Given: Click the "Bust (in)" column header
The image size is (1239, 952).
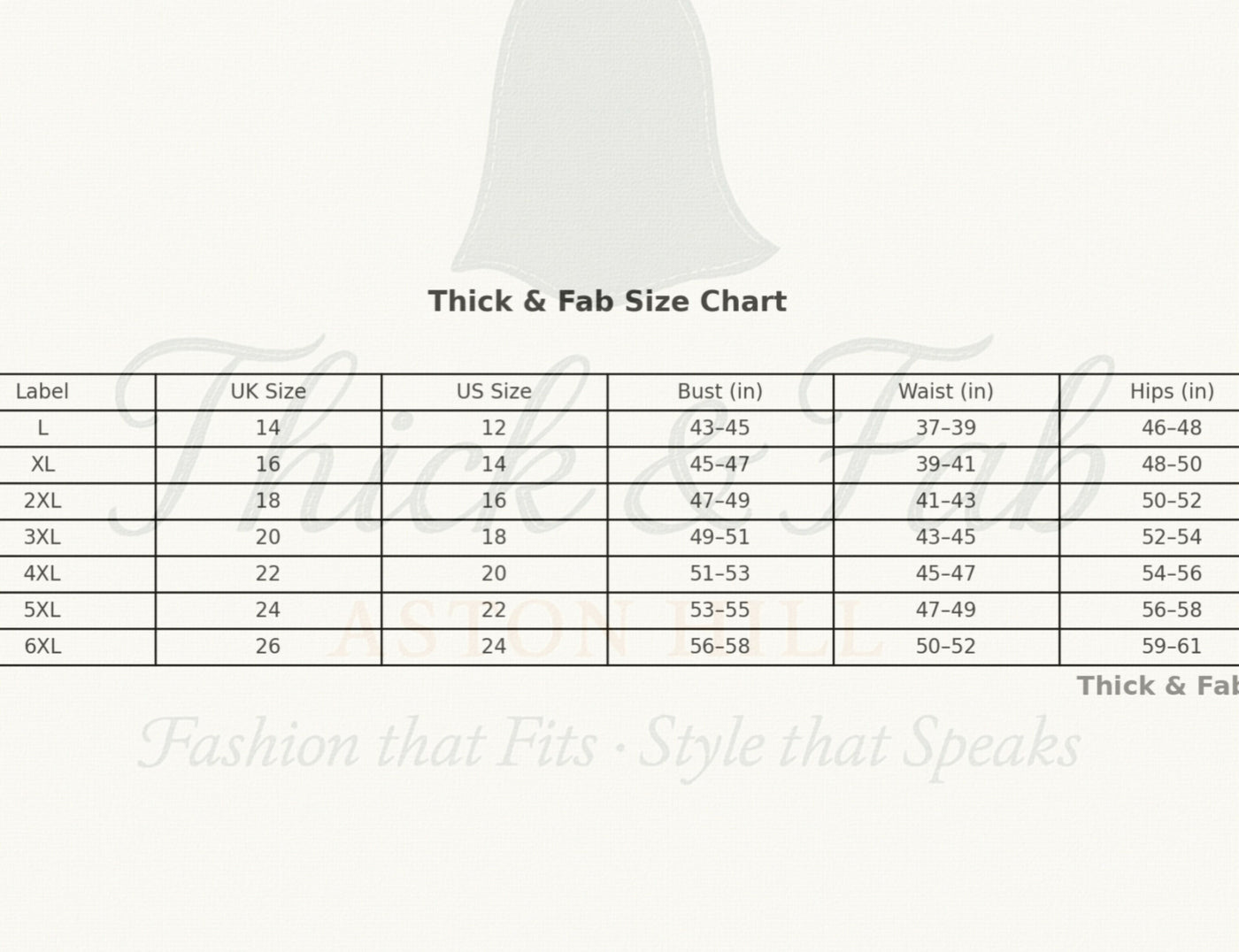Looking at the screenshot, I should [720, 391].
